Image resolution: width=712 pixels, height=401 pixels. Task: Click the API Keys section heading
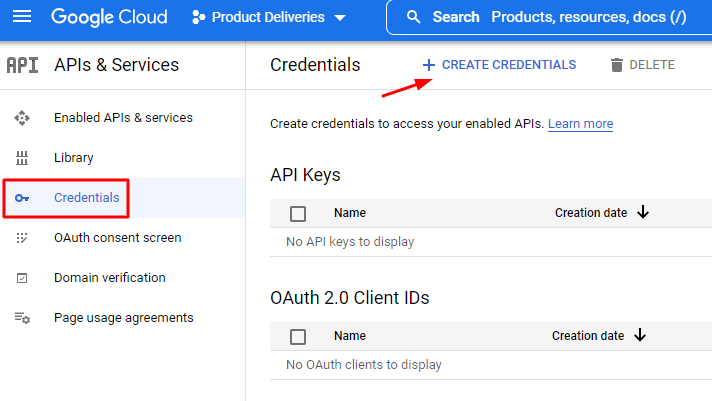[305, 175]
